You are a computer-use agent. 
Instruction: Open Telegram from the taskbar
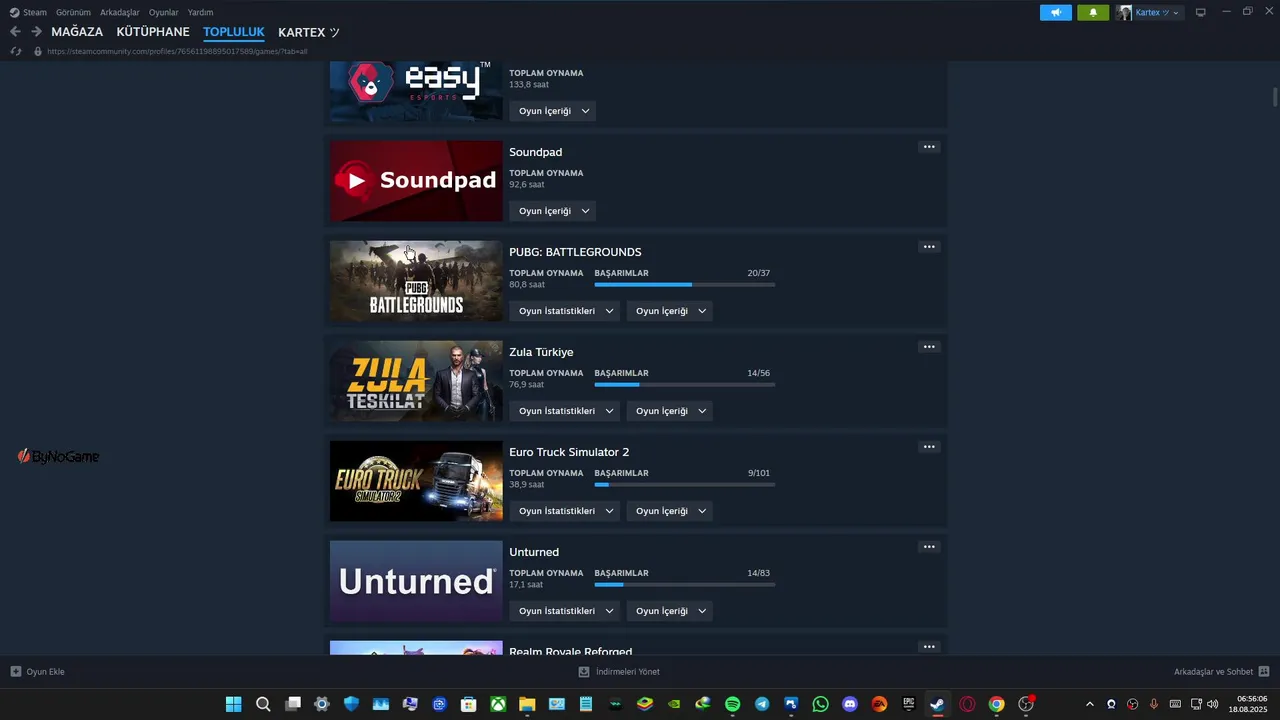coord(762,704)
